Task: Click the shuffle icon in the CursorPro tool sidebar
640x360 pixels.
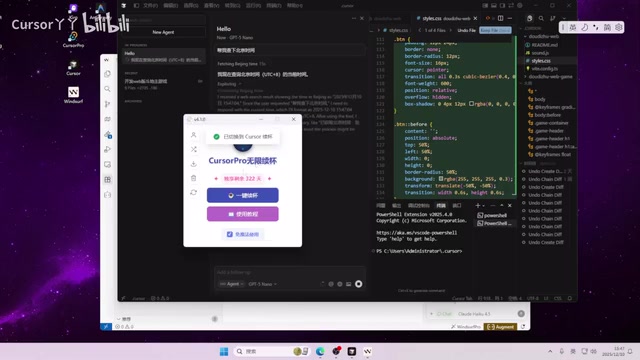Action: point(193,149)
